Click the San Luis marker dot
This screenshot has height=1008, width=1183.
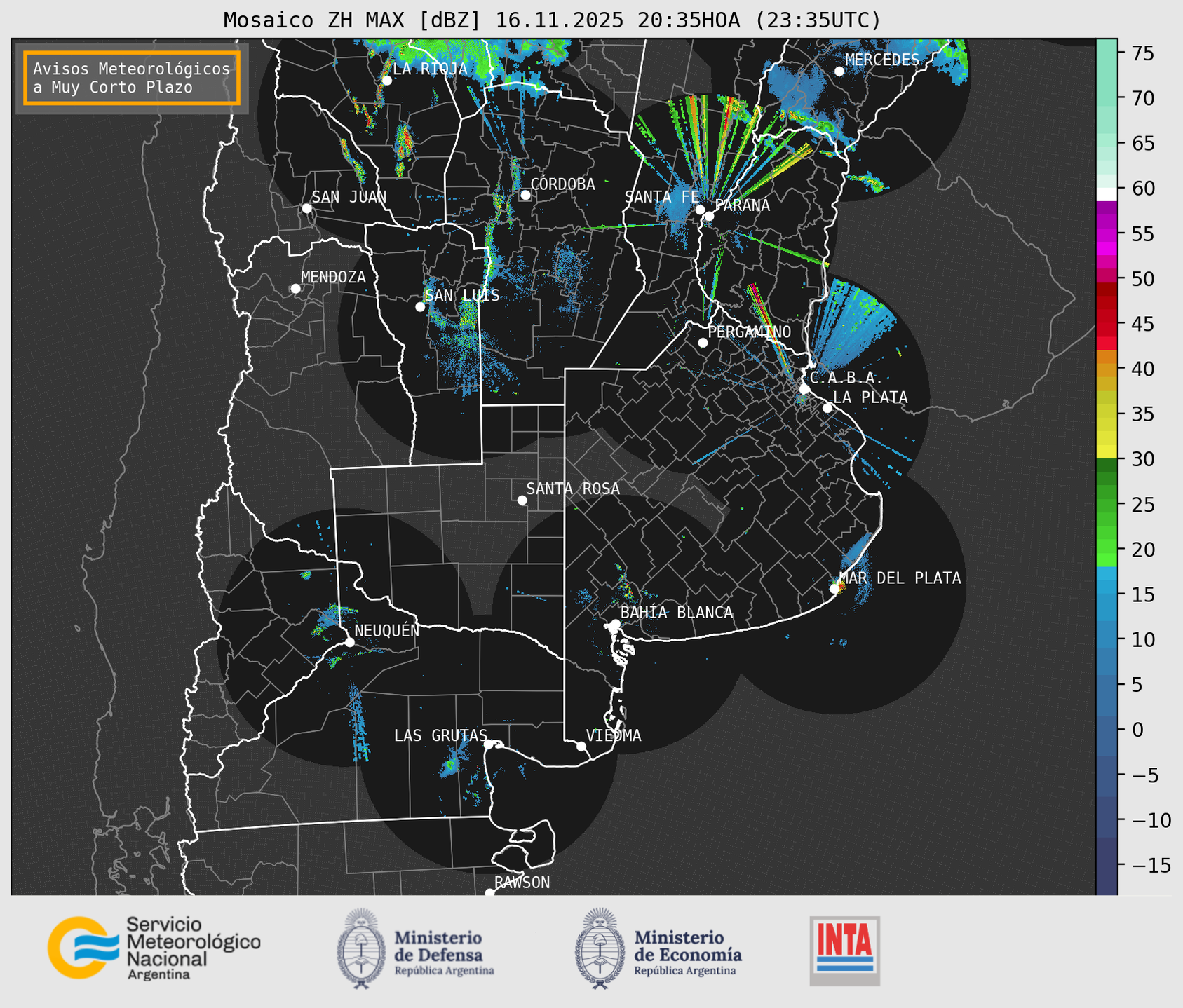[x=420, y=307]
